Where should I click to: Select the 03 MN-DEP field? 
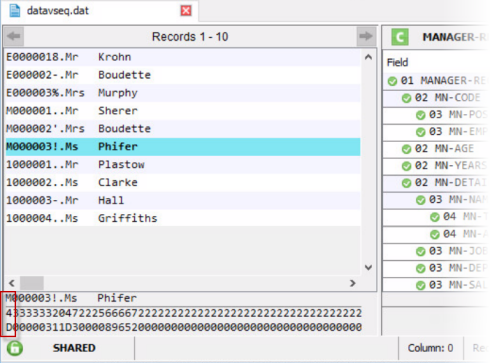[x=437, y=268]
